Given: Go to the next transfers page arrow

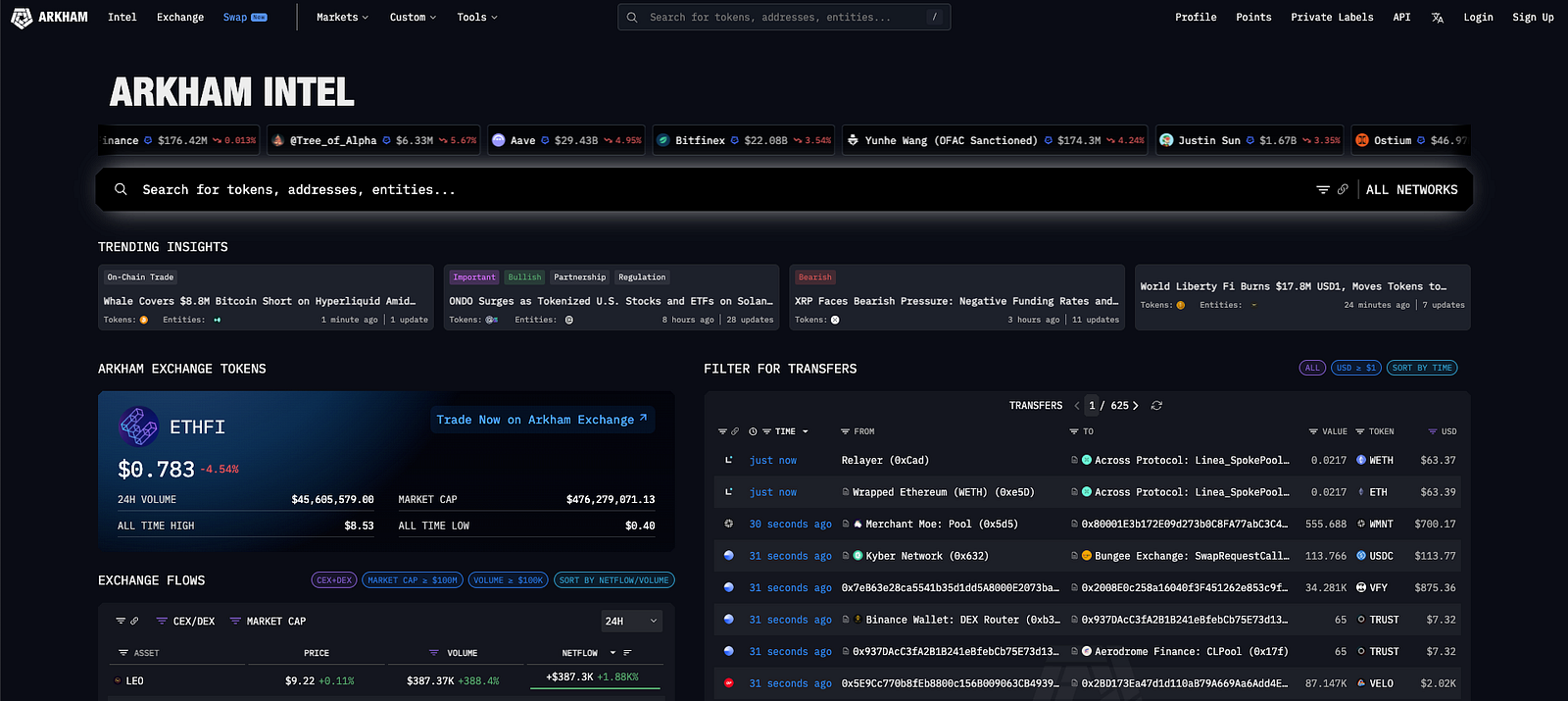Looking at the screenshot, I should pos(1136,405).
